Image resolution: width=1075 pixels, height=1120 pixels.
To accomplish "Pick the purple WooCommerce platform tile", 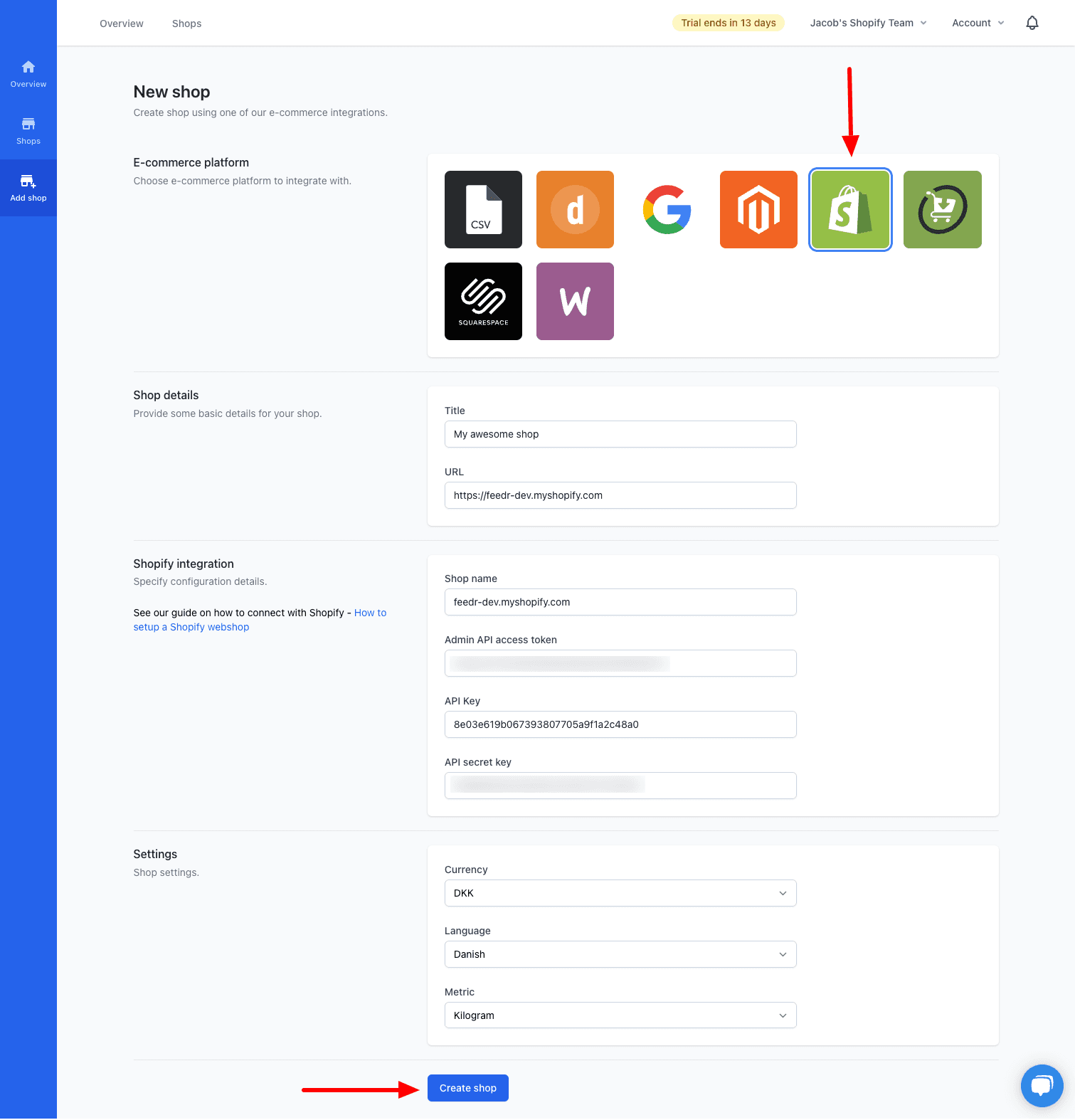I will 575,301.
